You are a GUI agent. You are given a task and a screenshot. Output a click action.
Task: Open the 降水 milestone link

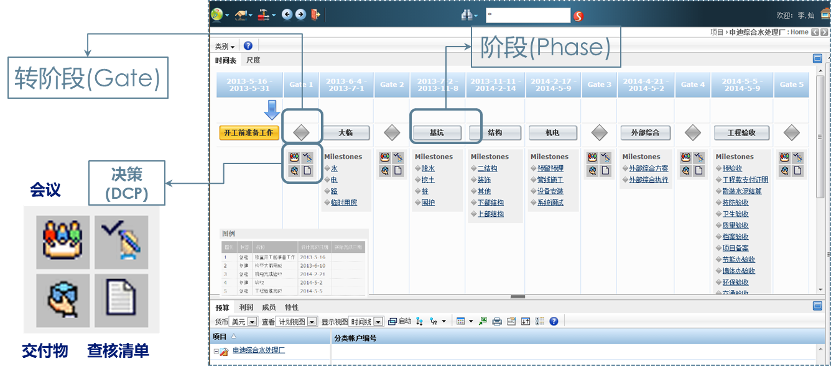tap(428, 168)
